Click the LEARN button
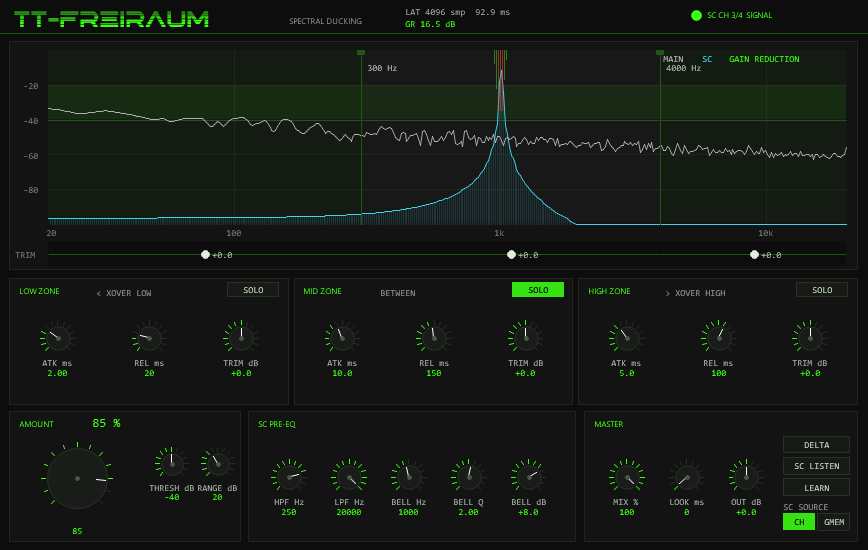Viewport: 868px width, 550px height. pyautogui.click(x=817, y=487)
